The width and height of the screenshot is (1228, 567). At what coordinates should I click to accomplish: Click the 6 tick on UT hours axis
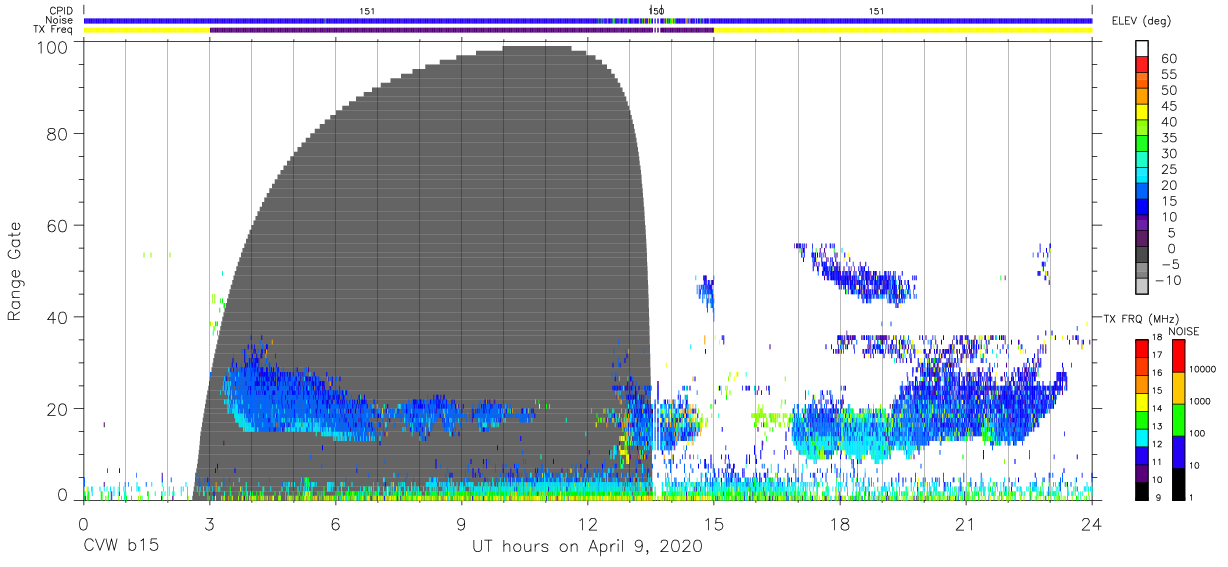[335, 523]
